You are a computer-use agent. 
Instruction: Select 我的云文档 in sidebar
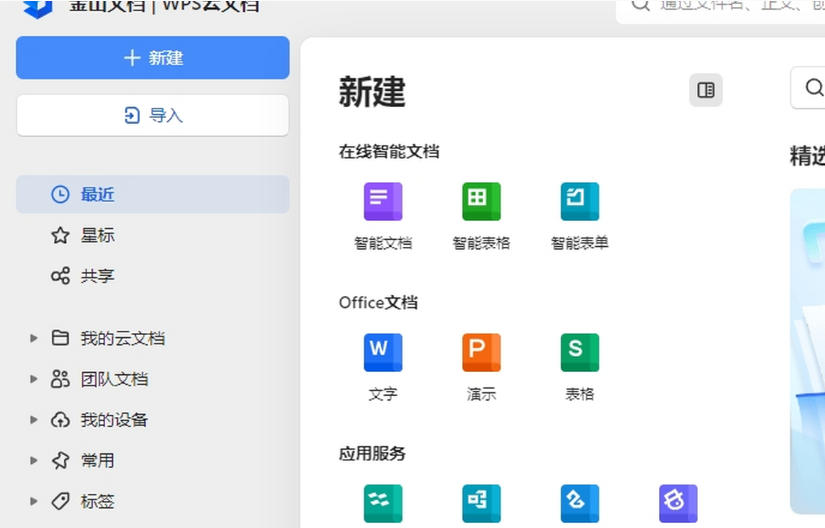[x=123, y=338]
